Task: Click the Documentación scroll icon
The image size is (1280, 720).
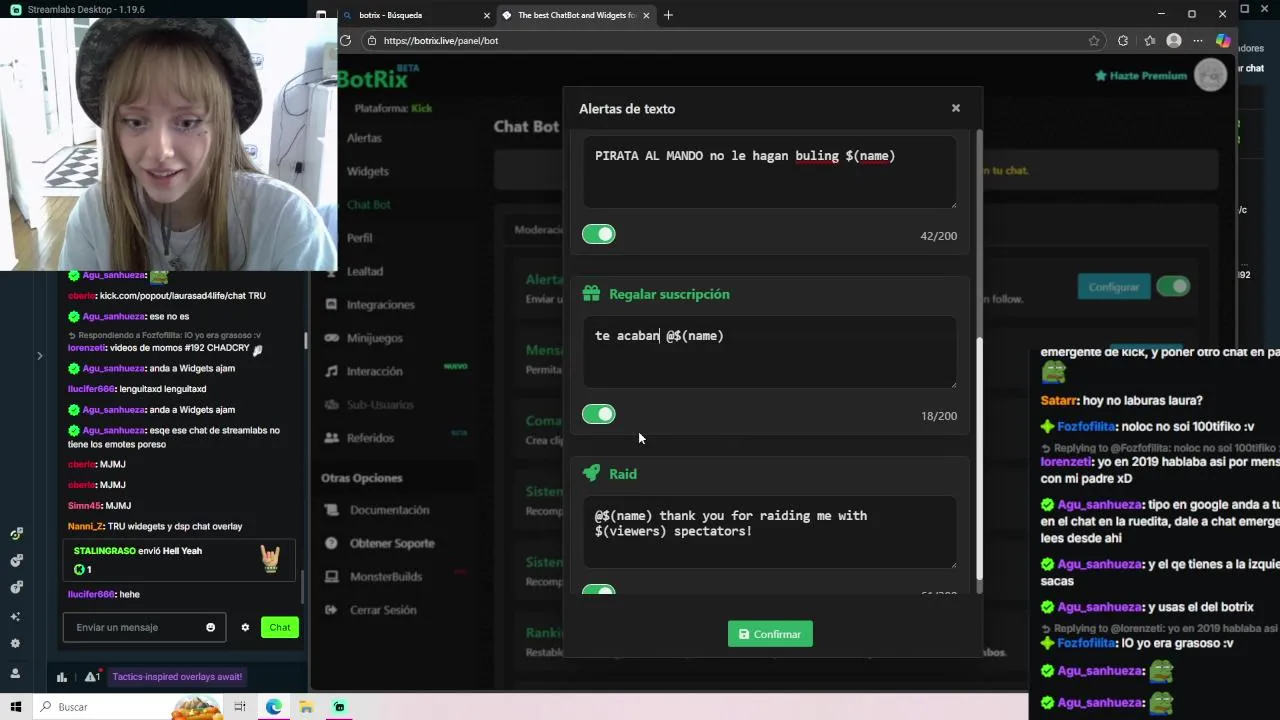Action: pyautogui.click(x=331, y=510)
